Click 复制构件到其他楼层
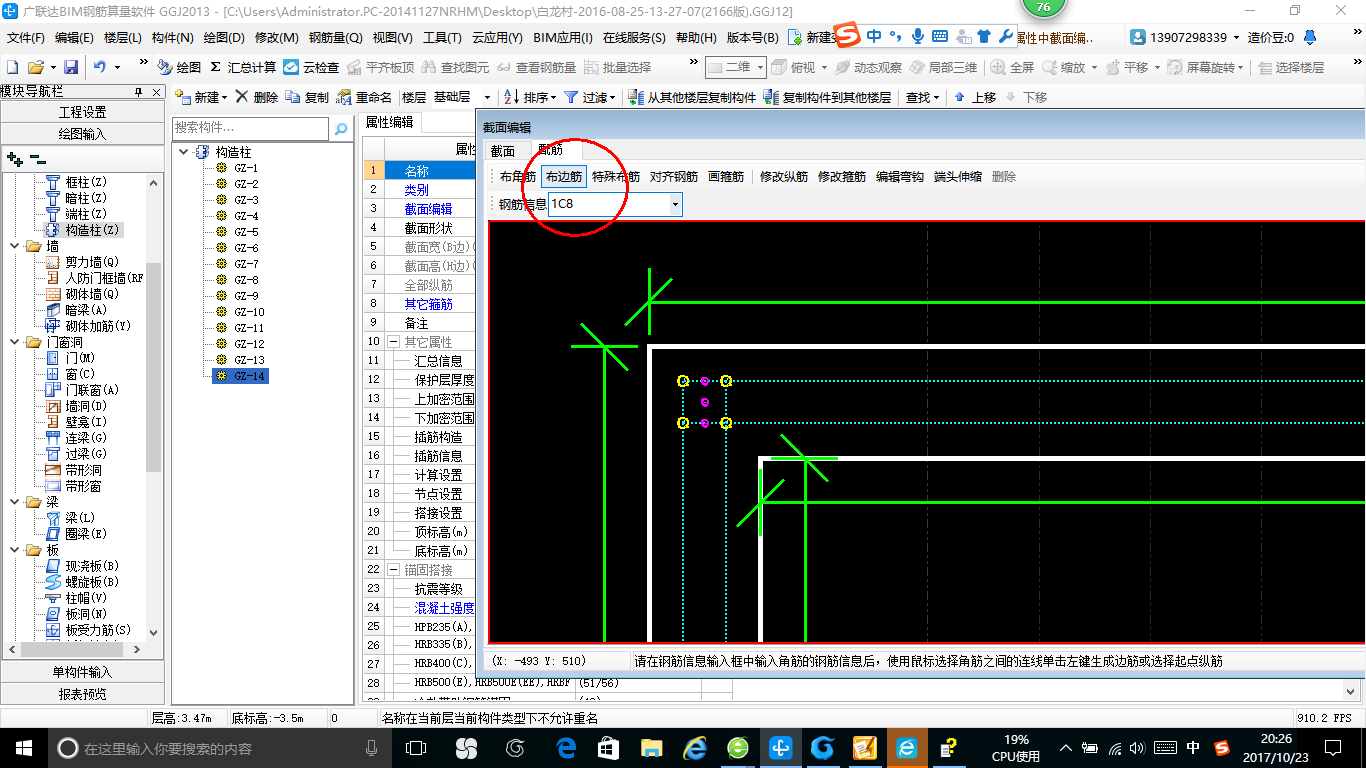This screenshot has width=1366, height=768. pyautogui.click(x=827, y=97)
